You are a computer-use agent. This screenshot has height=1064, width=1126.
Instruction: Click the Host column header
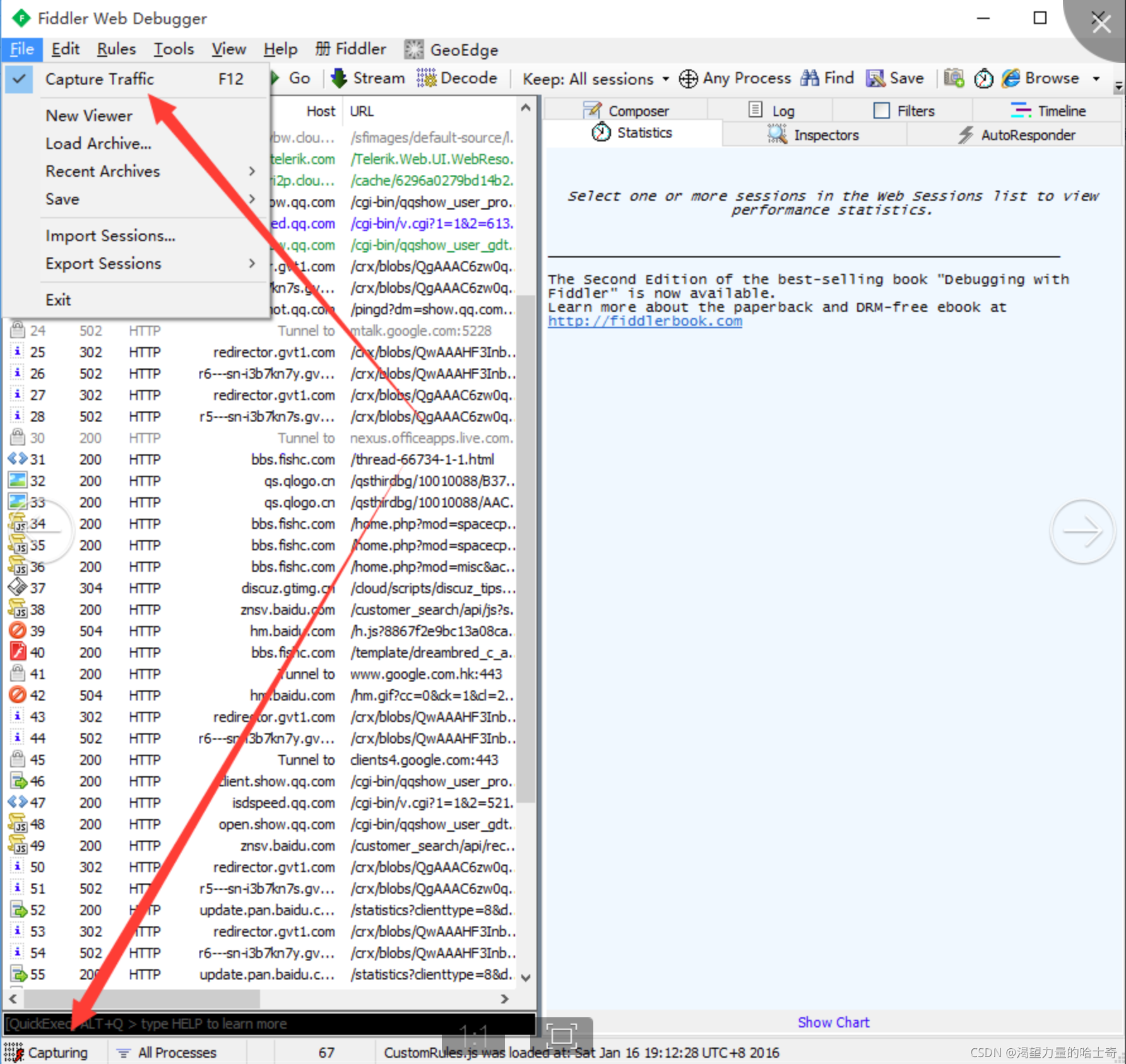321,111
